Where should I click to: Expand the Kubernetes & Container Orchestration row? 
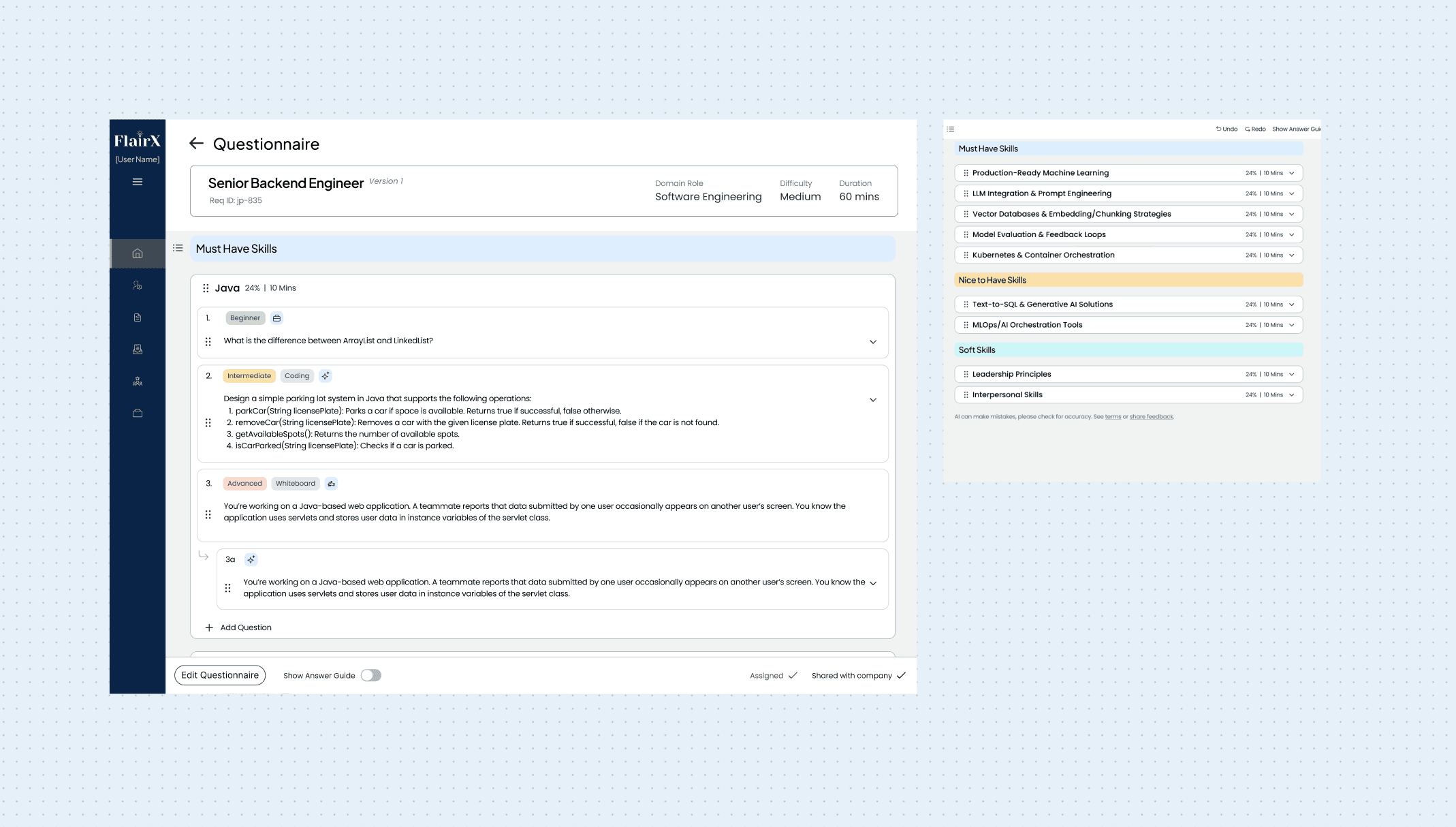[1292, 255]
